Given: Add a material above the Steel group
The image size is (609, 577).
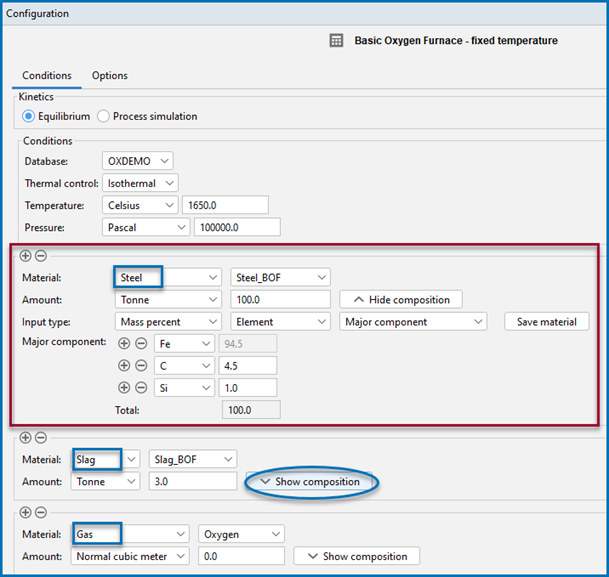Looking at the screenshot, I should click(25, 255).
